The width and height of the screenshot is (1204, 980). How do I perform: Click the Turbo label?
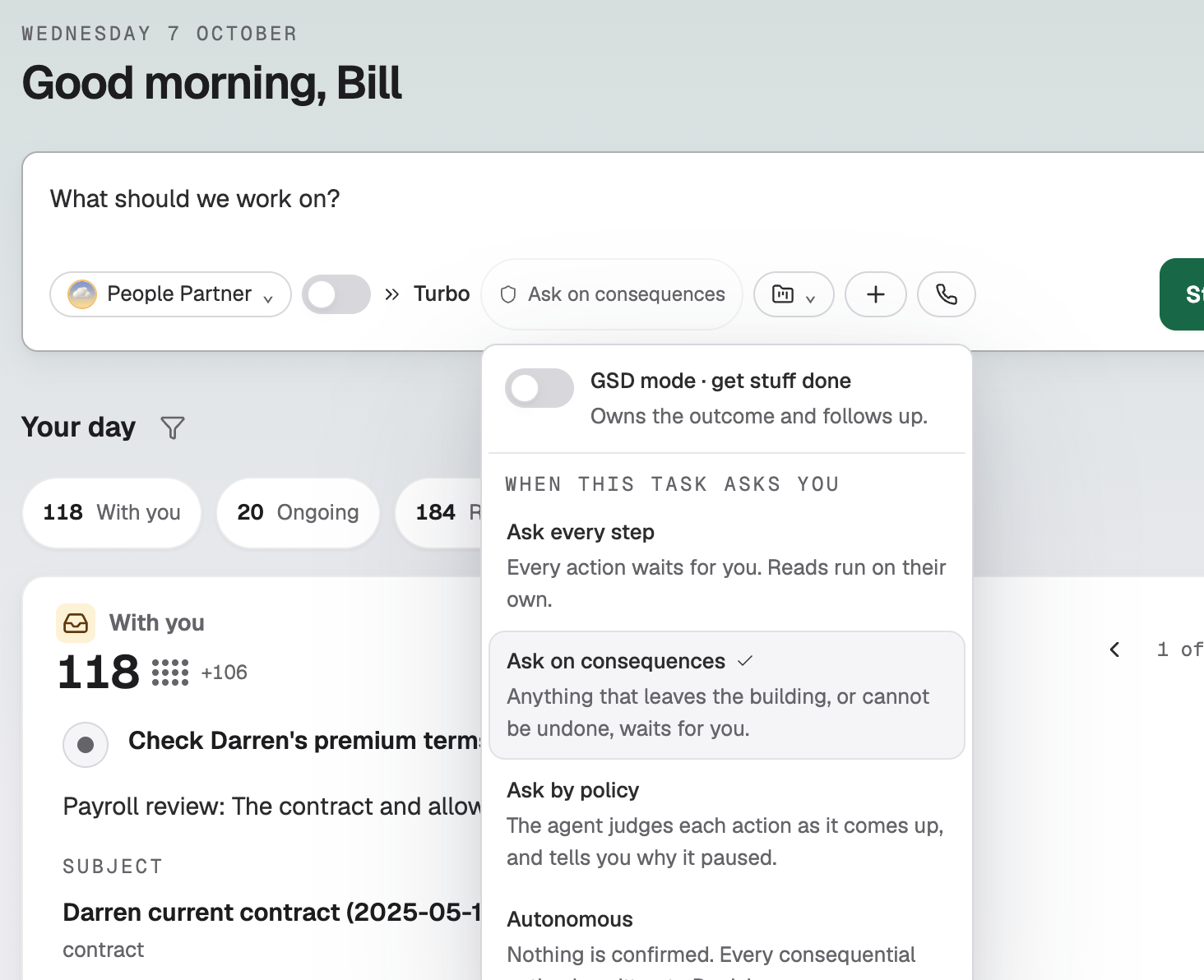pyautogui.click(x=442, y=294)
